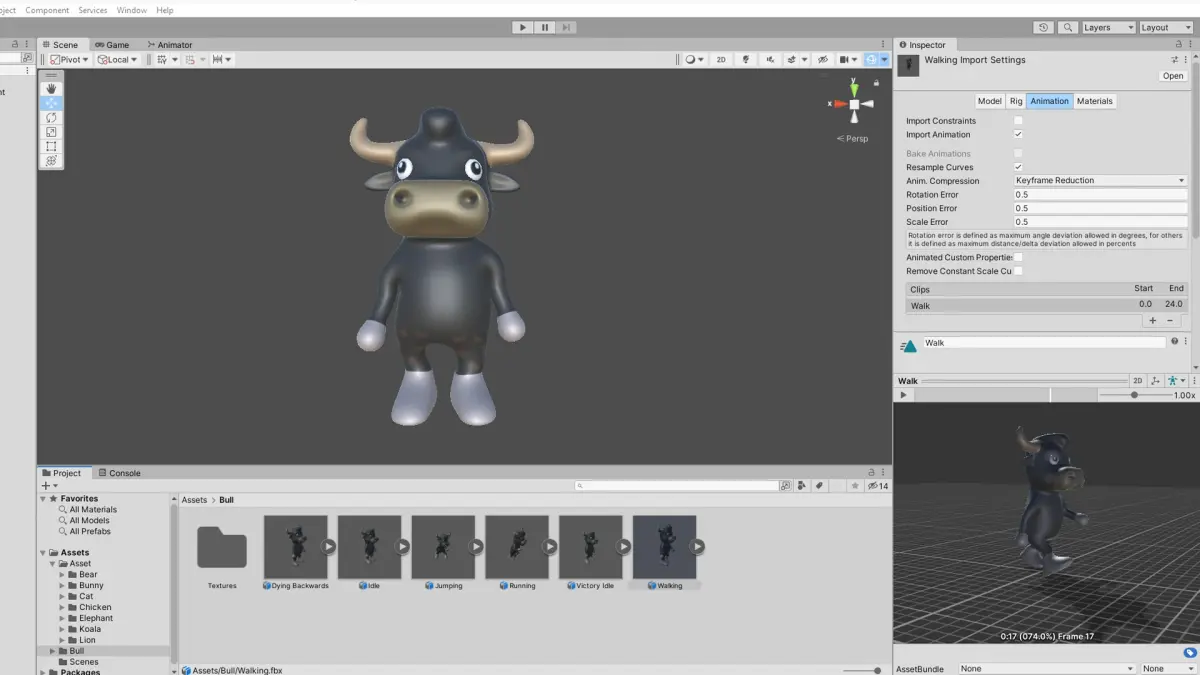Toggle Remove Constant Scale Curves checkbox
1200x675 pixels.
(1018, 271)
